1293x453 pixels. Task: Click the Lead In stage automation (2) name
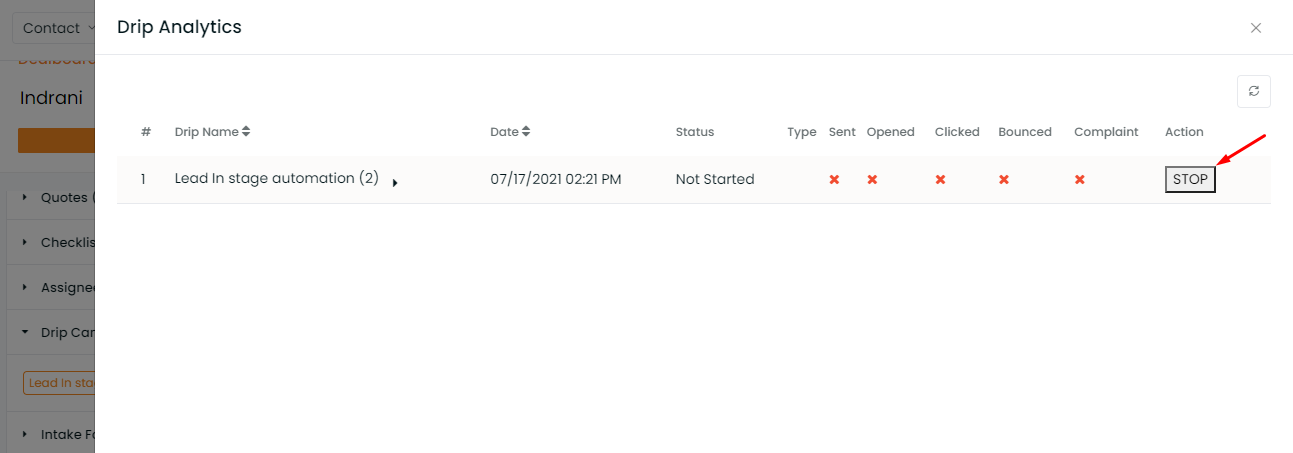[x=276, y=179]
